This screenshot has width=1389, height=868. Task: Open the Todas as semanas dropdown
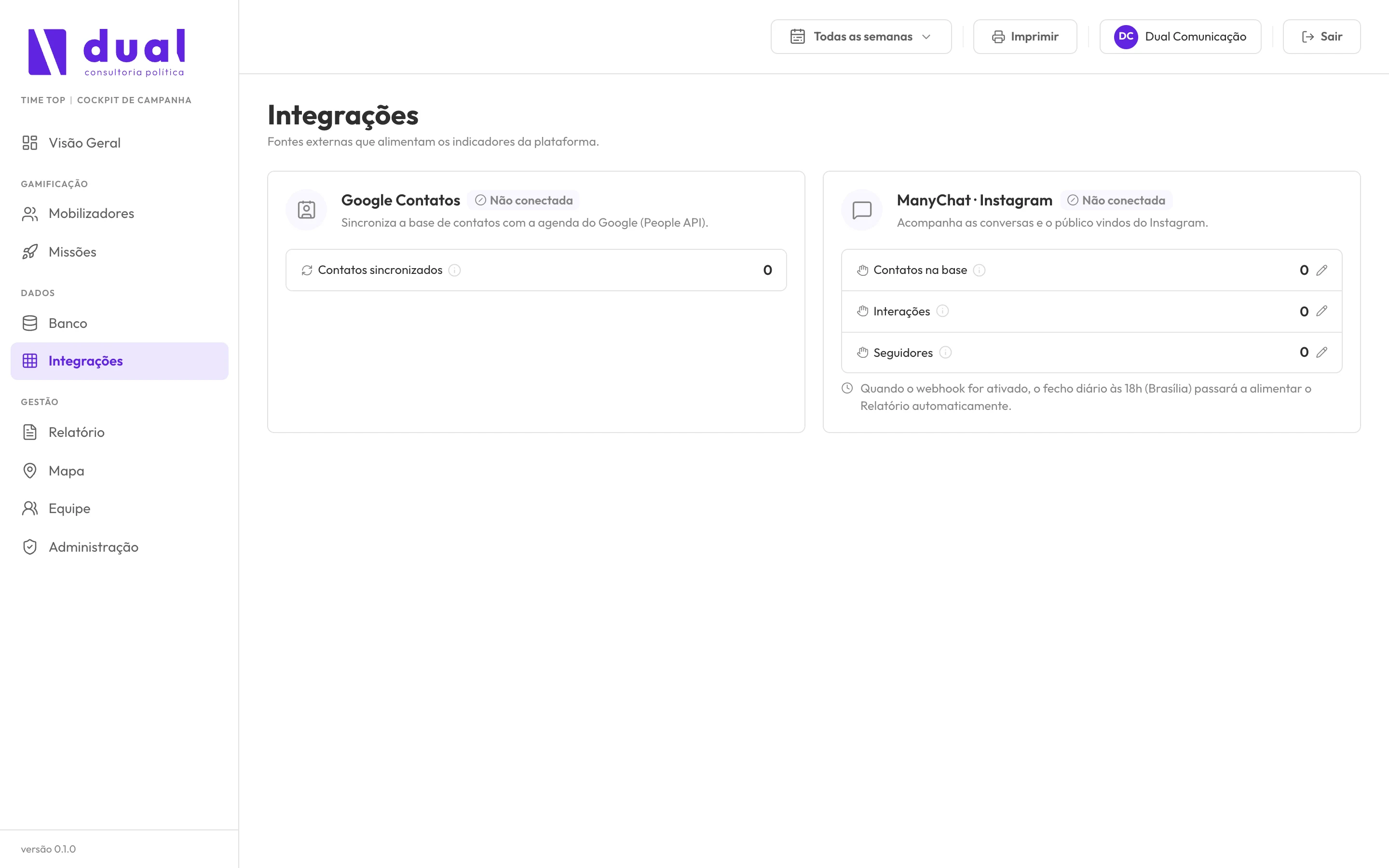(861, 37)
